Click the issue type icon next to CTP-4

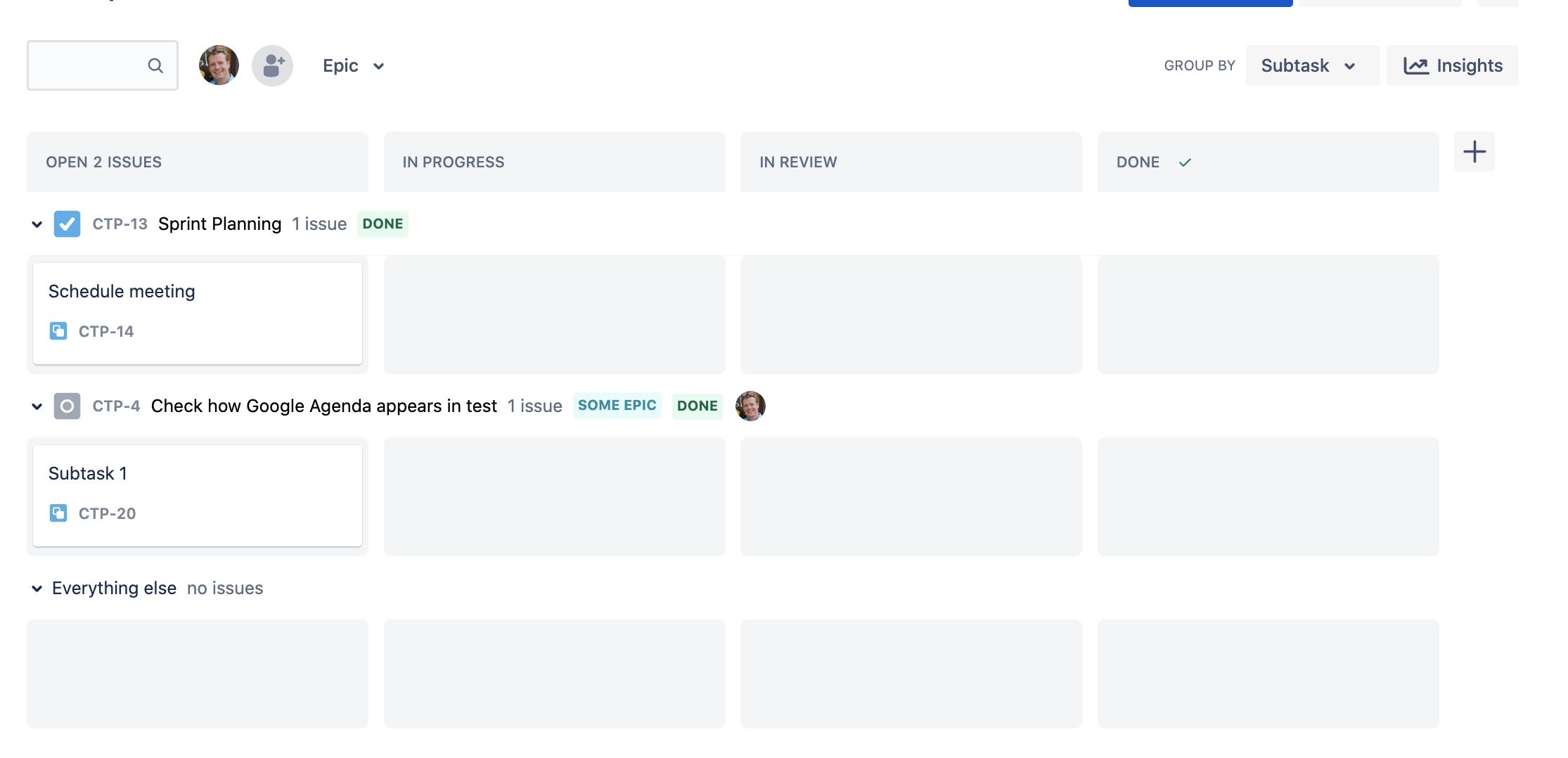67,406
